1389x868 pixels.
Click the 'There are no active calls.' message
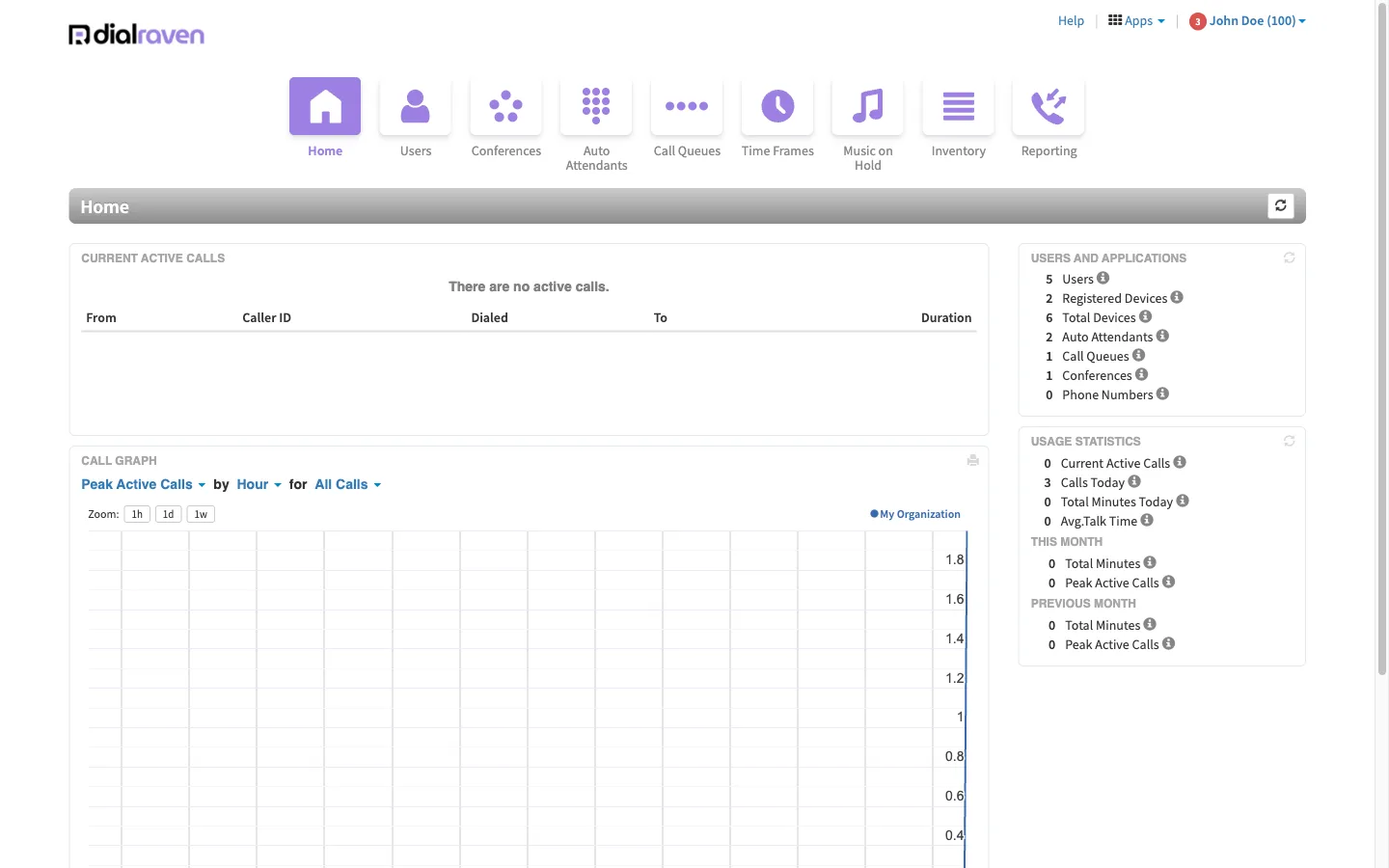(x=529, y=286)
